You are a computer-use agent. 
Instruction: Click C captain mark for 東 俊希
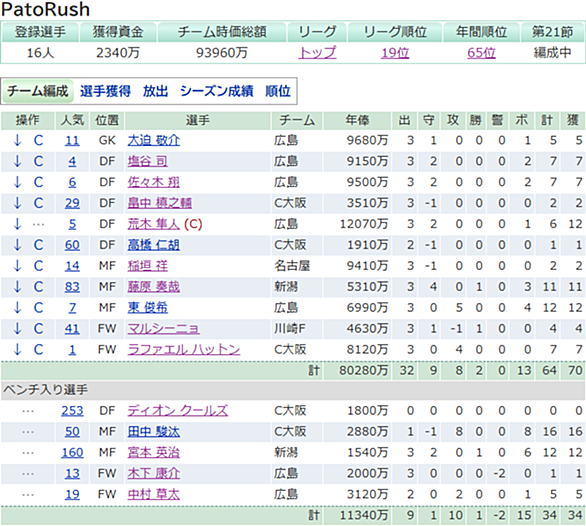point(38,308)
